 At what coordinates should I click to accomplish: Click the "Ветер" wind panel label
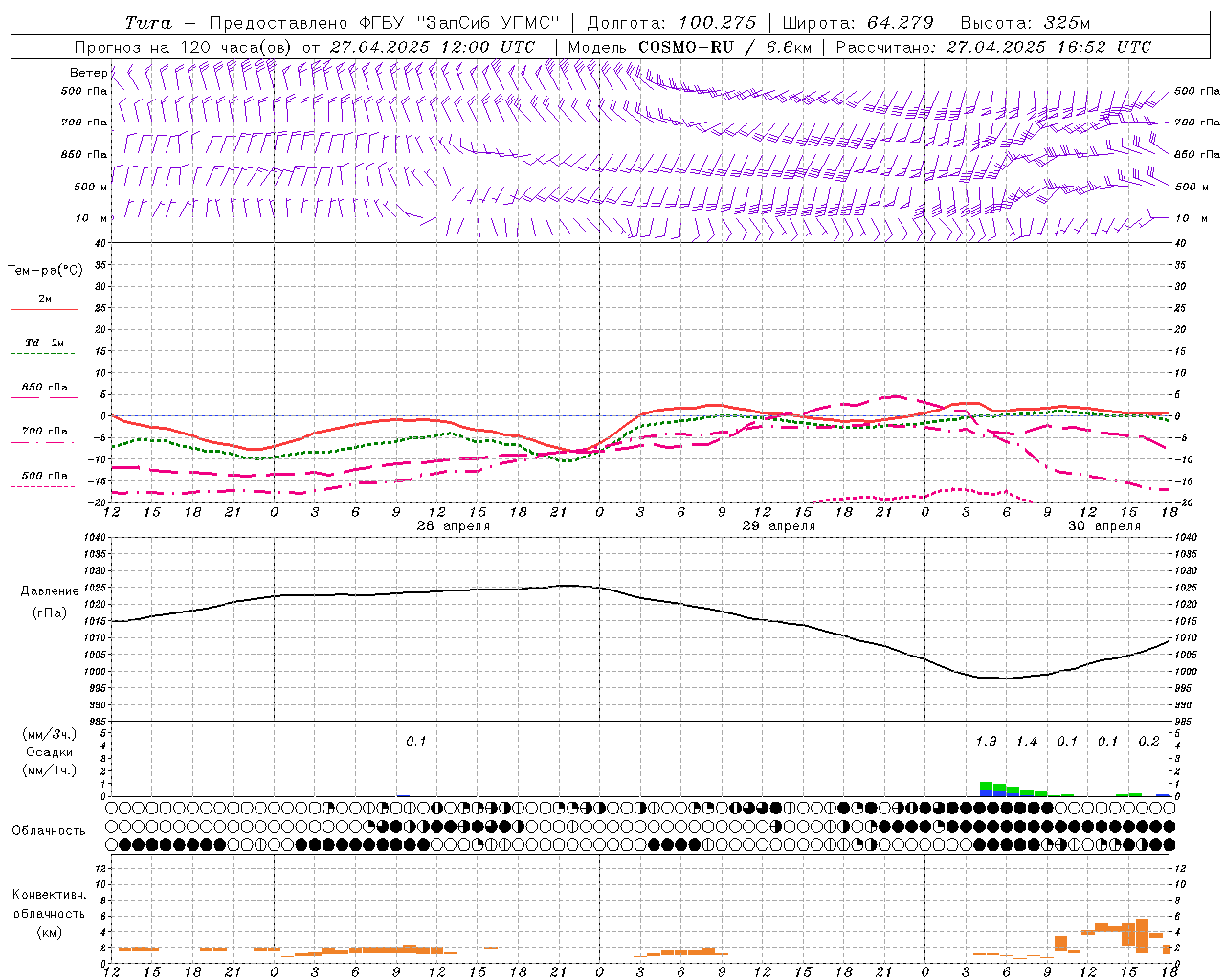pos(88,73)
